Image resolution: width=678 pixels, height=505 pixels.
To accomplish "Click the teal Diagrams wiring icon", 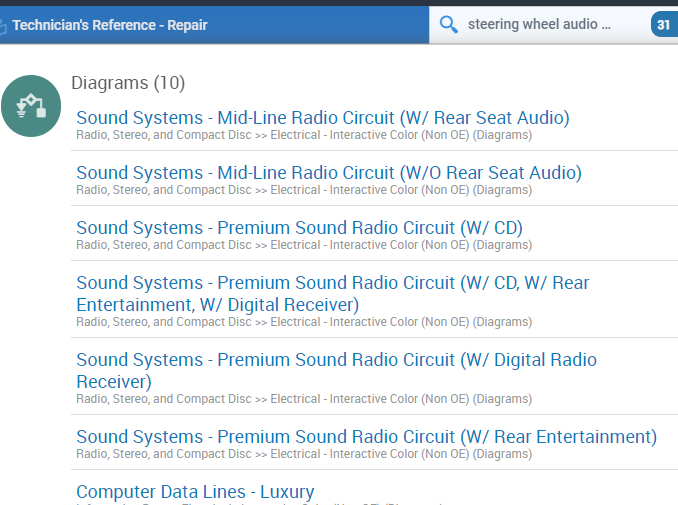I will (x=31, y=106).
